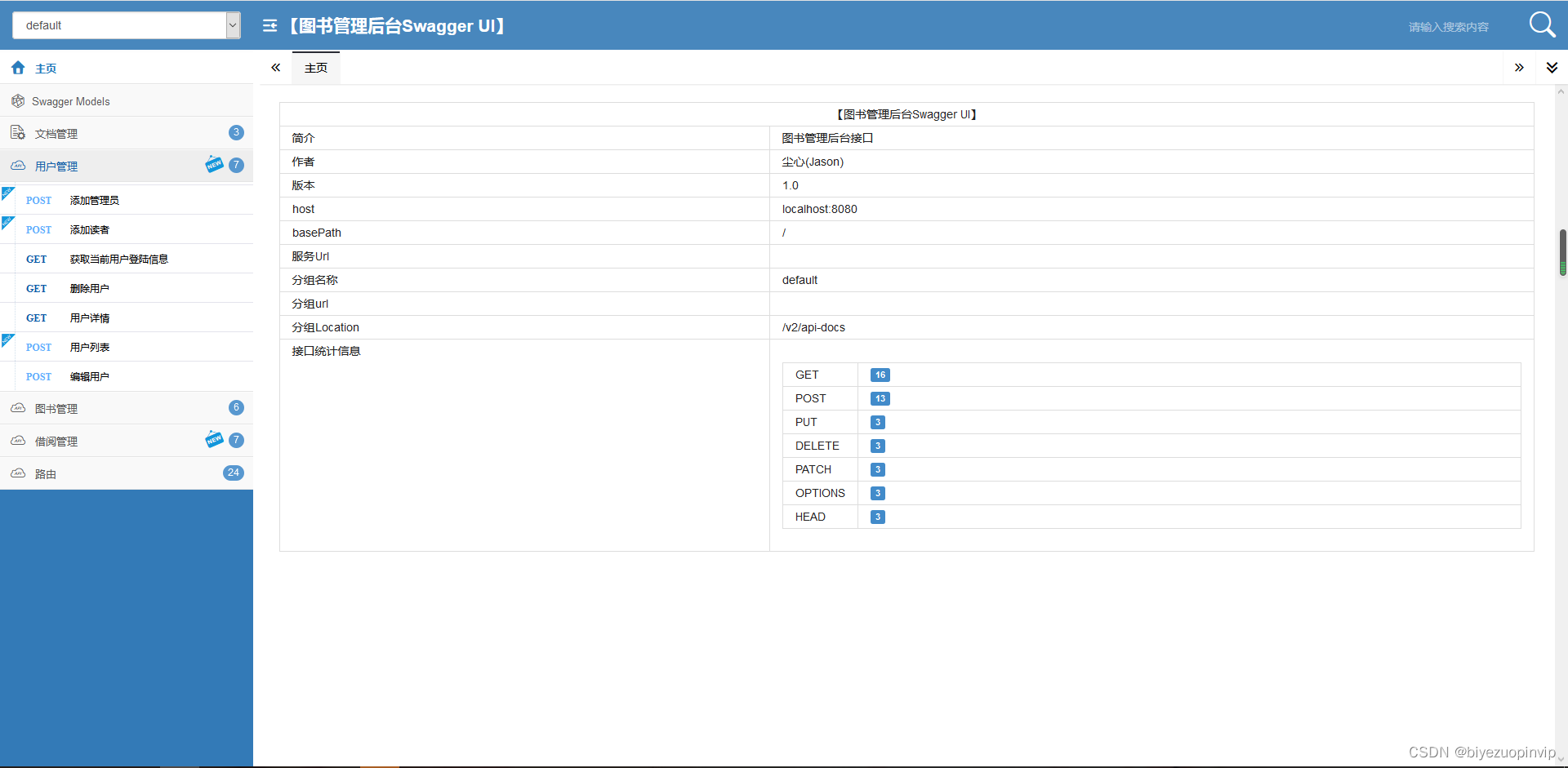
Task: Click the count badge 3 on 文档管理
Action: click(x=236, y=132)
